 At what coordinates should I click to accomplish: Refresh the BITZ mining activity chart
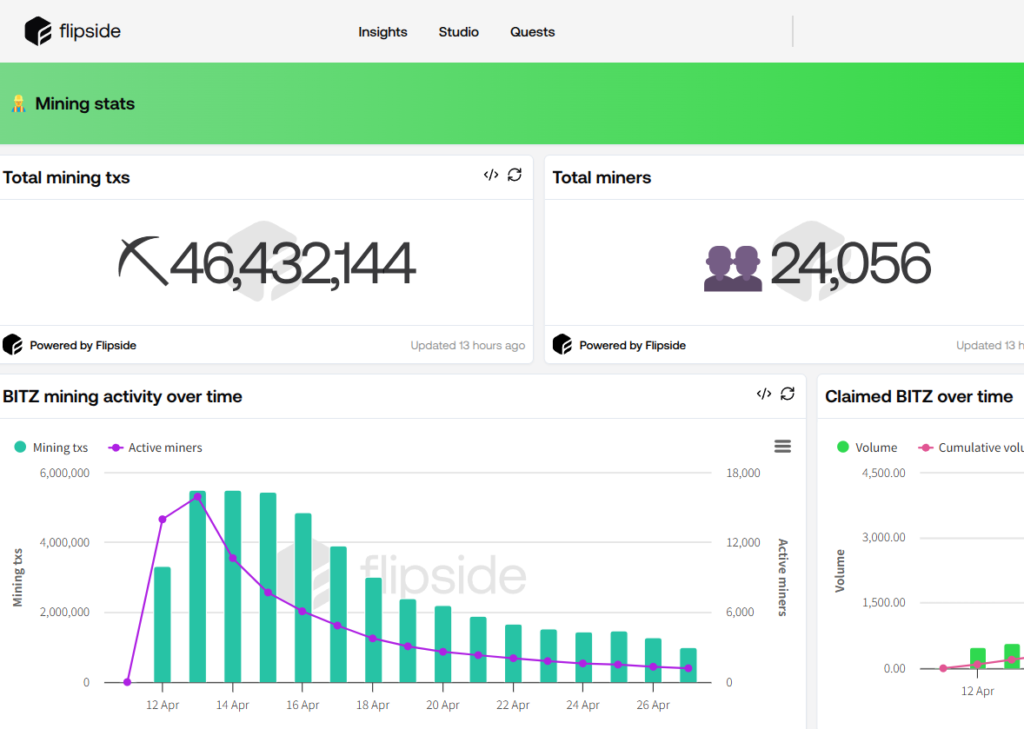coord(788,394)
